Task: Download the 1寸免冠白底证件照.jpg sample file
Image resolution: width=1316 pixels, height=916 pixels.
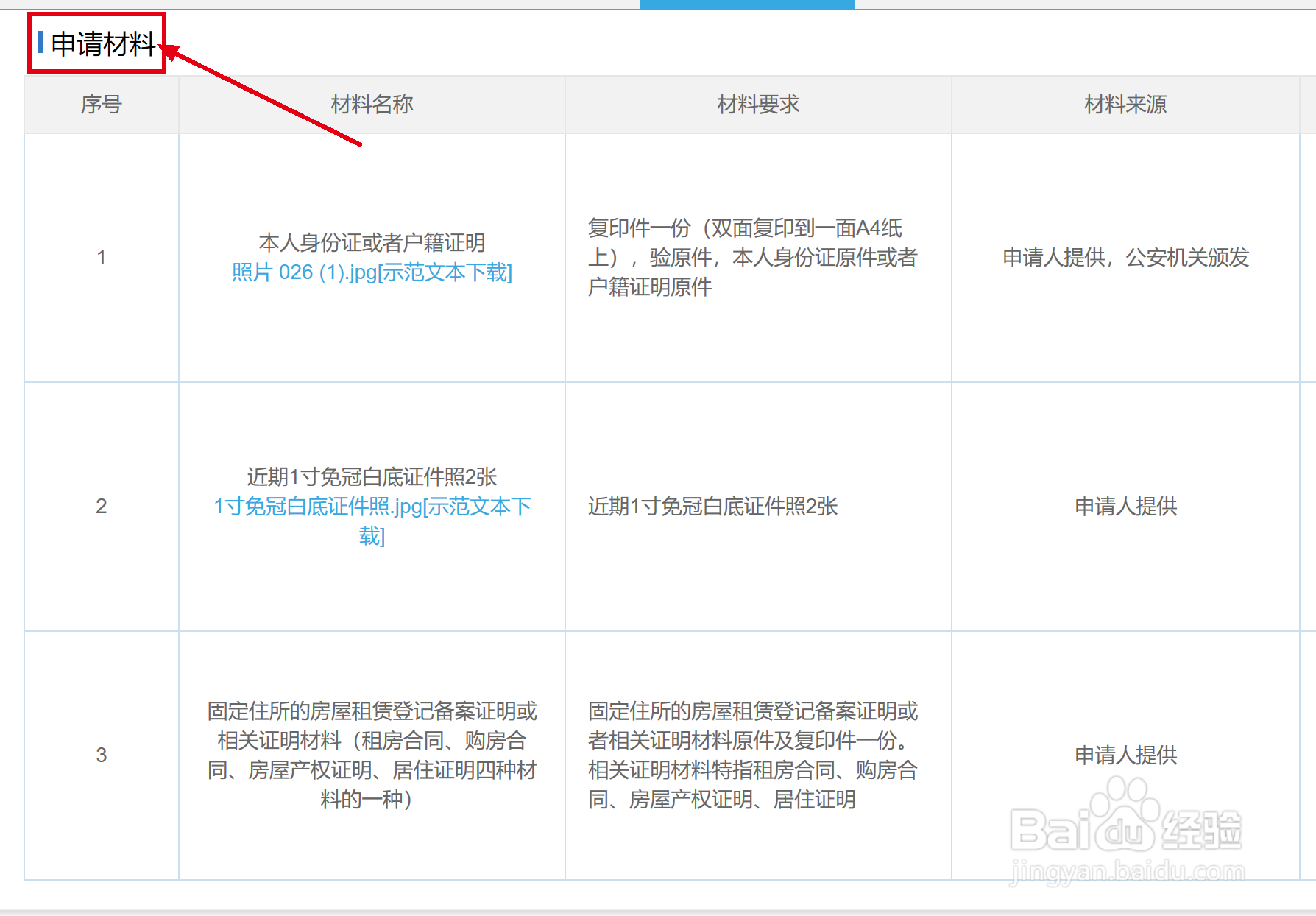Action: click(x=372, y=521)
